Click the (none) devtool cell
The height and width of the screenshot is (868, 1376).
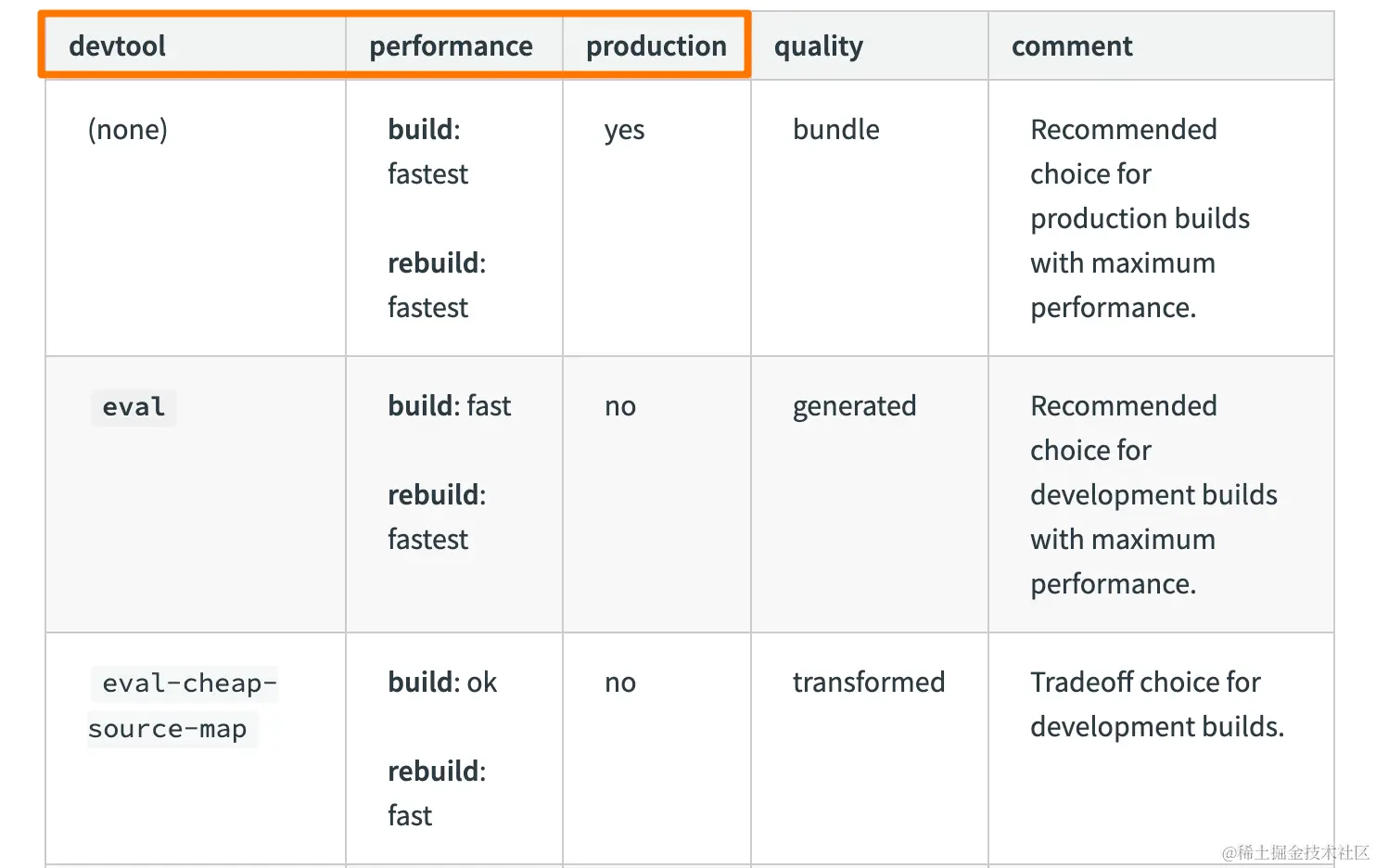[128, 130]
